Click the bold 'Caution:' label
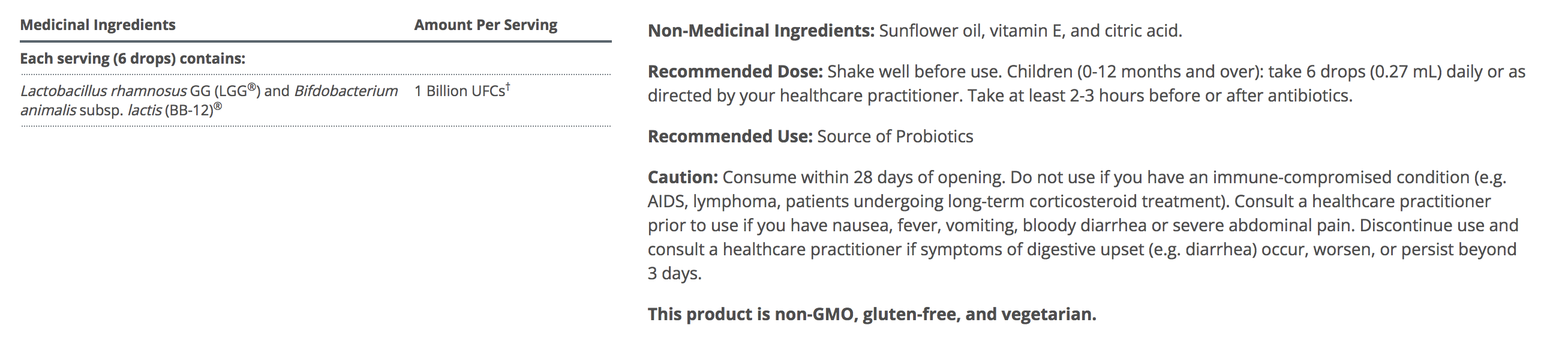Screen dimensions: 1568x340 coord(683,177)
